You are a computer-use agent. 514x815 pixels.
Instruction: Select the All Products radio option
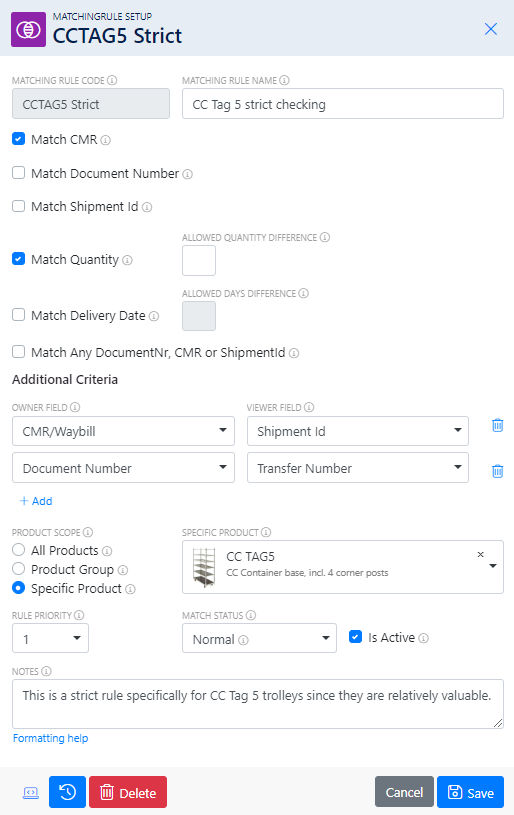click(19, 550)
